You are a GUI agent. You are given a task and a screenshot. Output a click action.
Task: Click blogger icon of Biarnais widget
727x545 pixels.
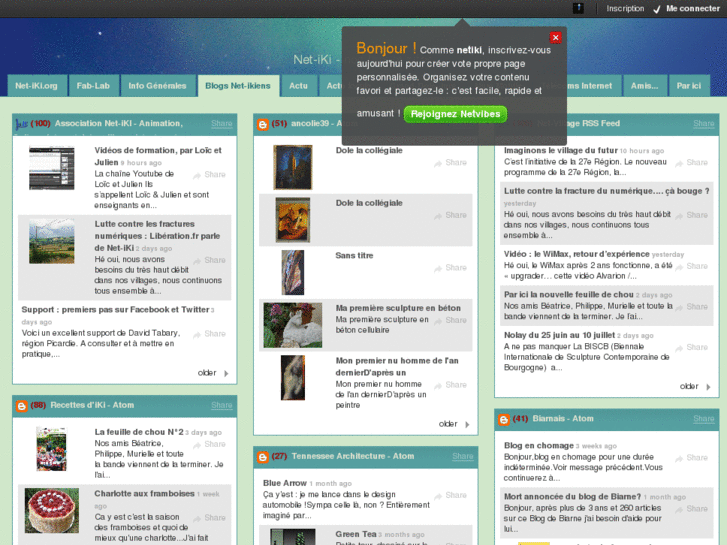coord(504,419)
